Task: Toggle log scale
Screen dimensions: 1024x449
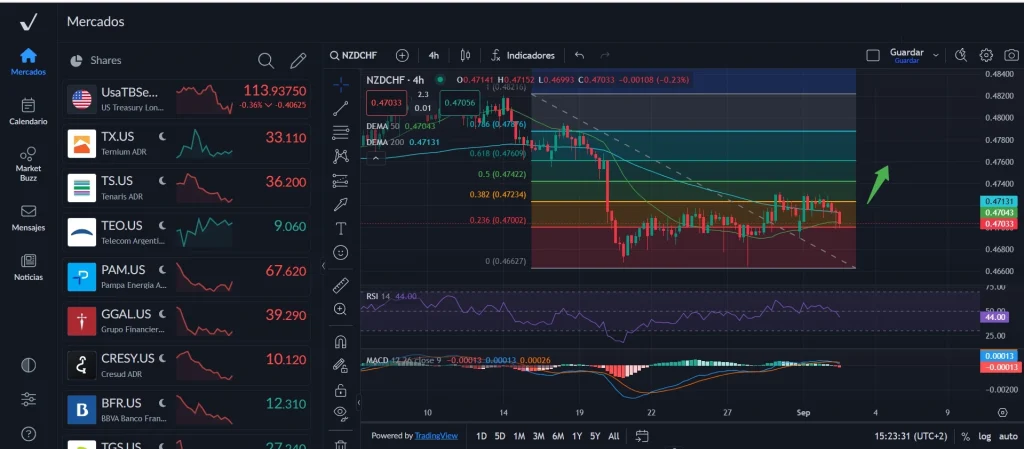Action: 984,436
